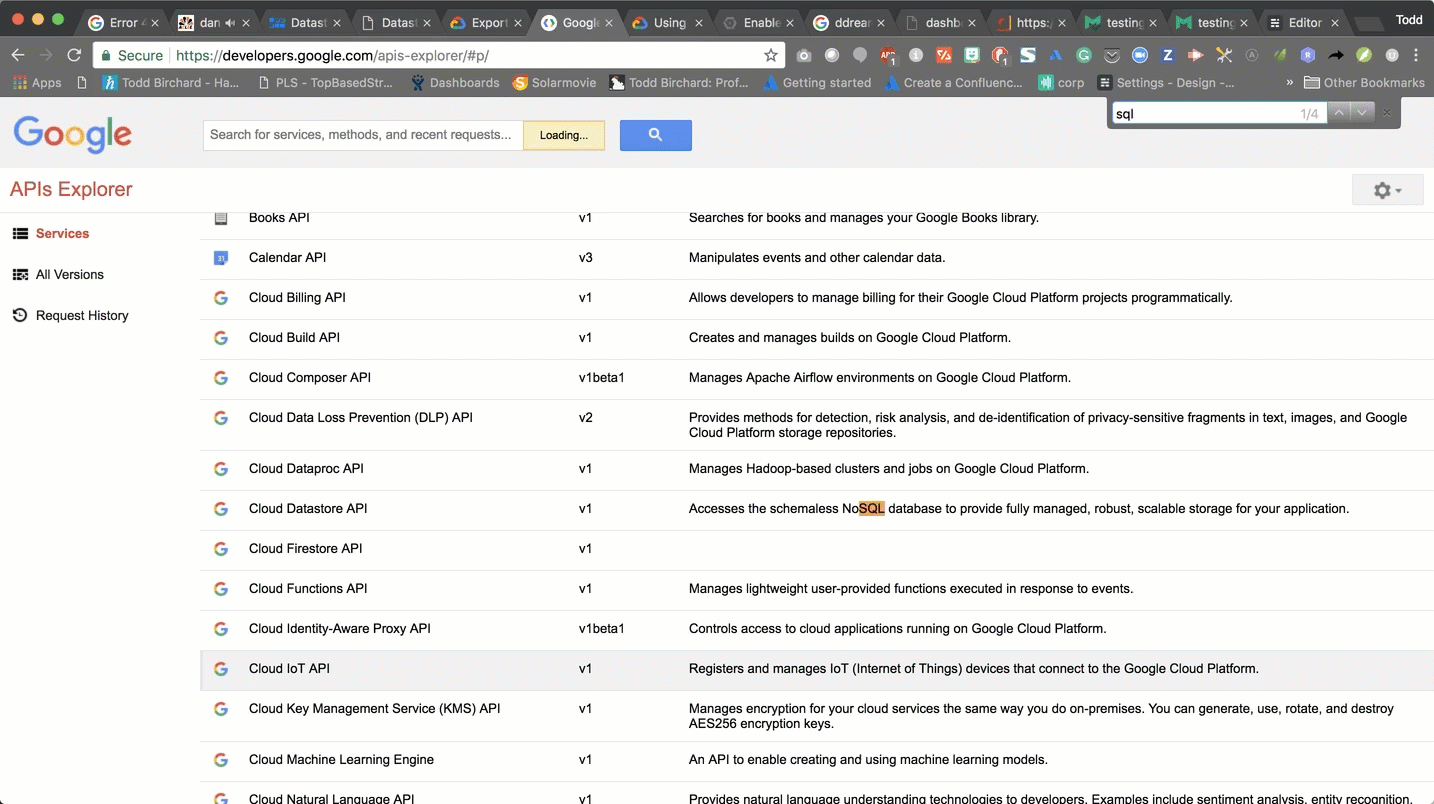Bookmark this page with the star icon

pos(770,55)
